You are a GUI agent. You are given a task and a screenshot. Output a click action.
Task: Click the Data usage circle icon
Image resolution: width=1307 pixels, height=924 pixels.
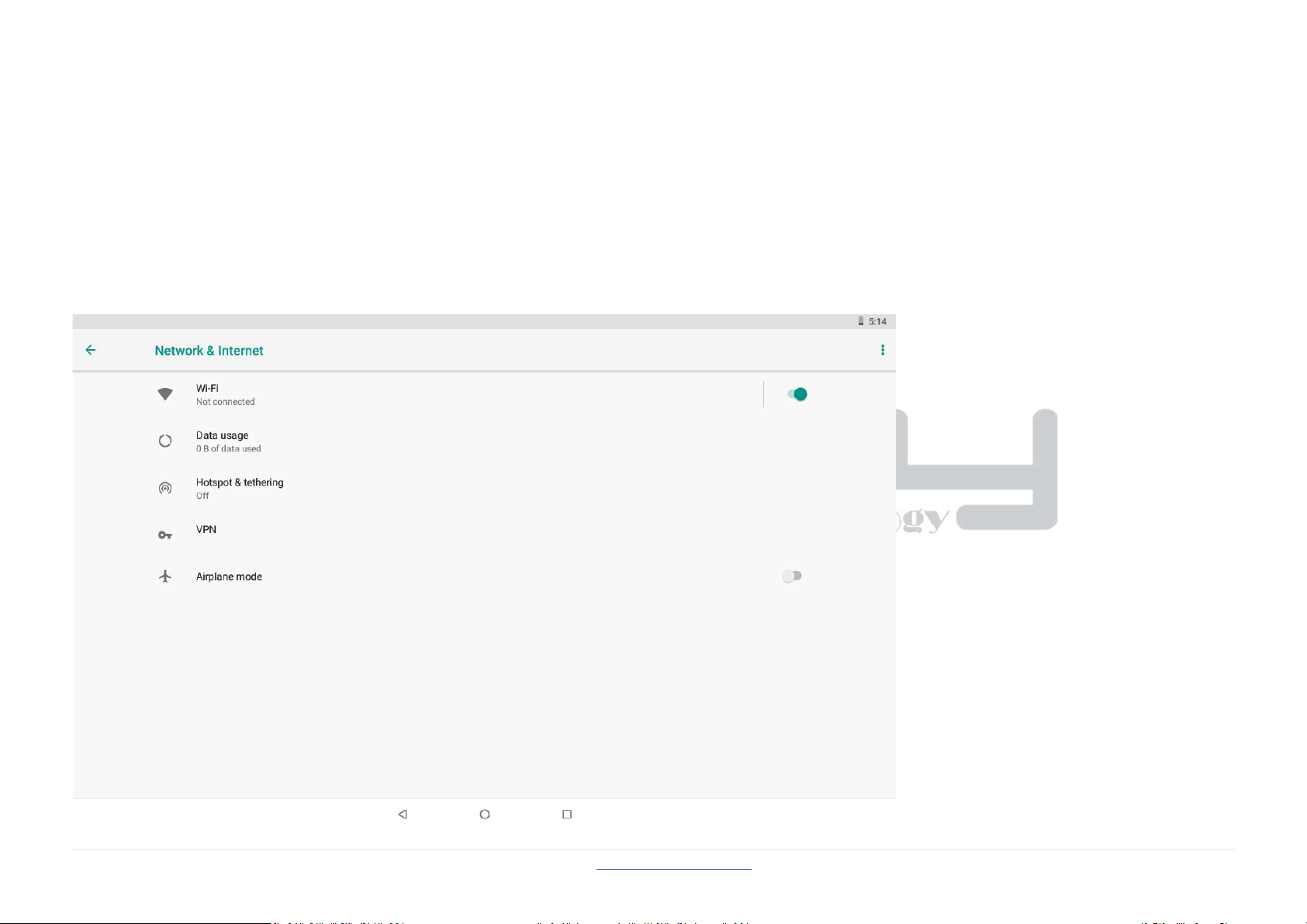165,441
